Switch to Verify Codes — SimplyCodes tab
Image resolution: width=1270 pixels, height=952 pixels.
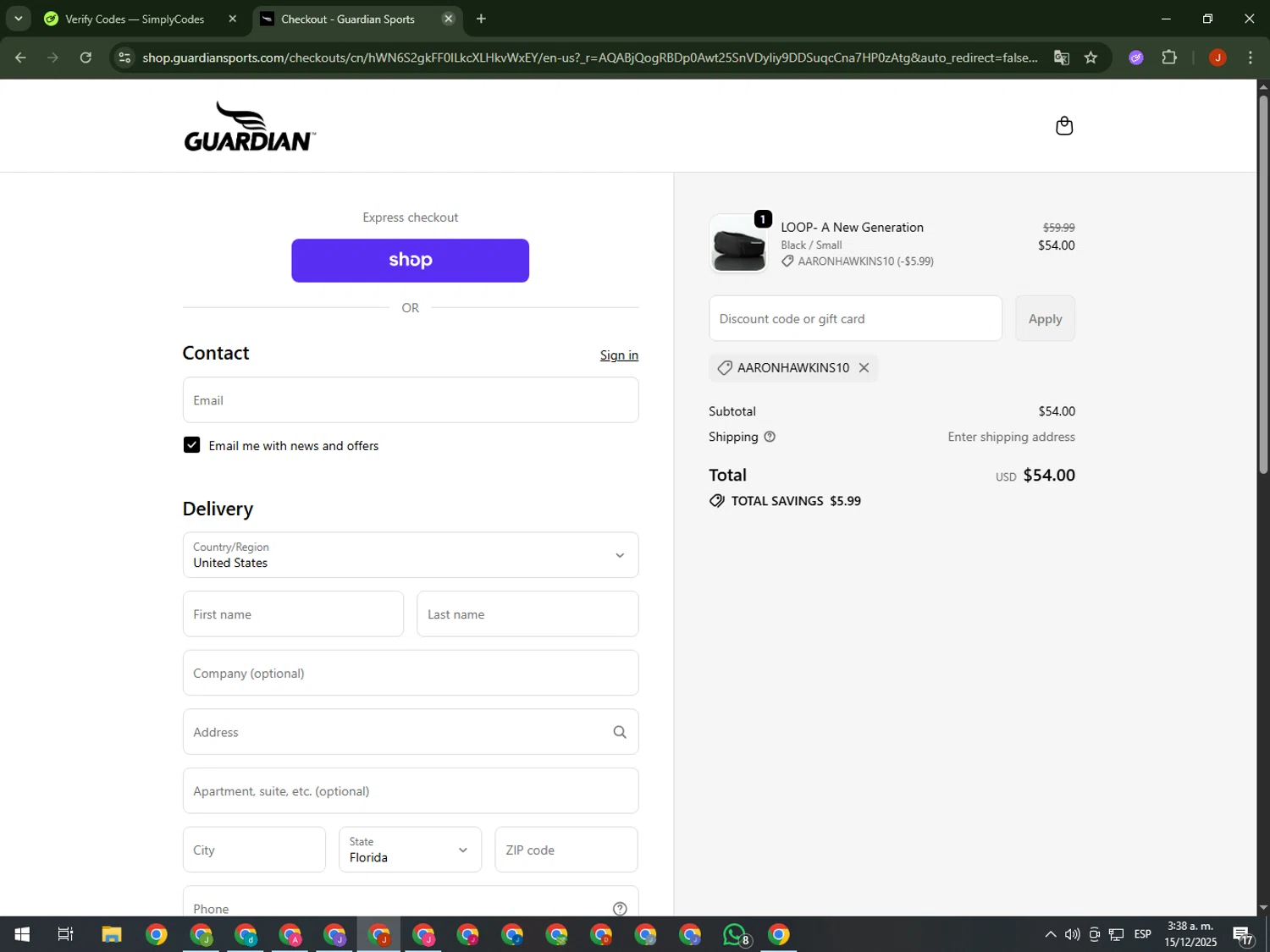tap(135, 19)
